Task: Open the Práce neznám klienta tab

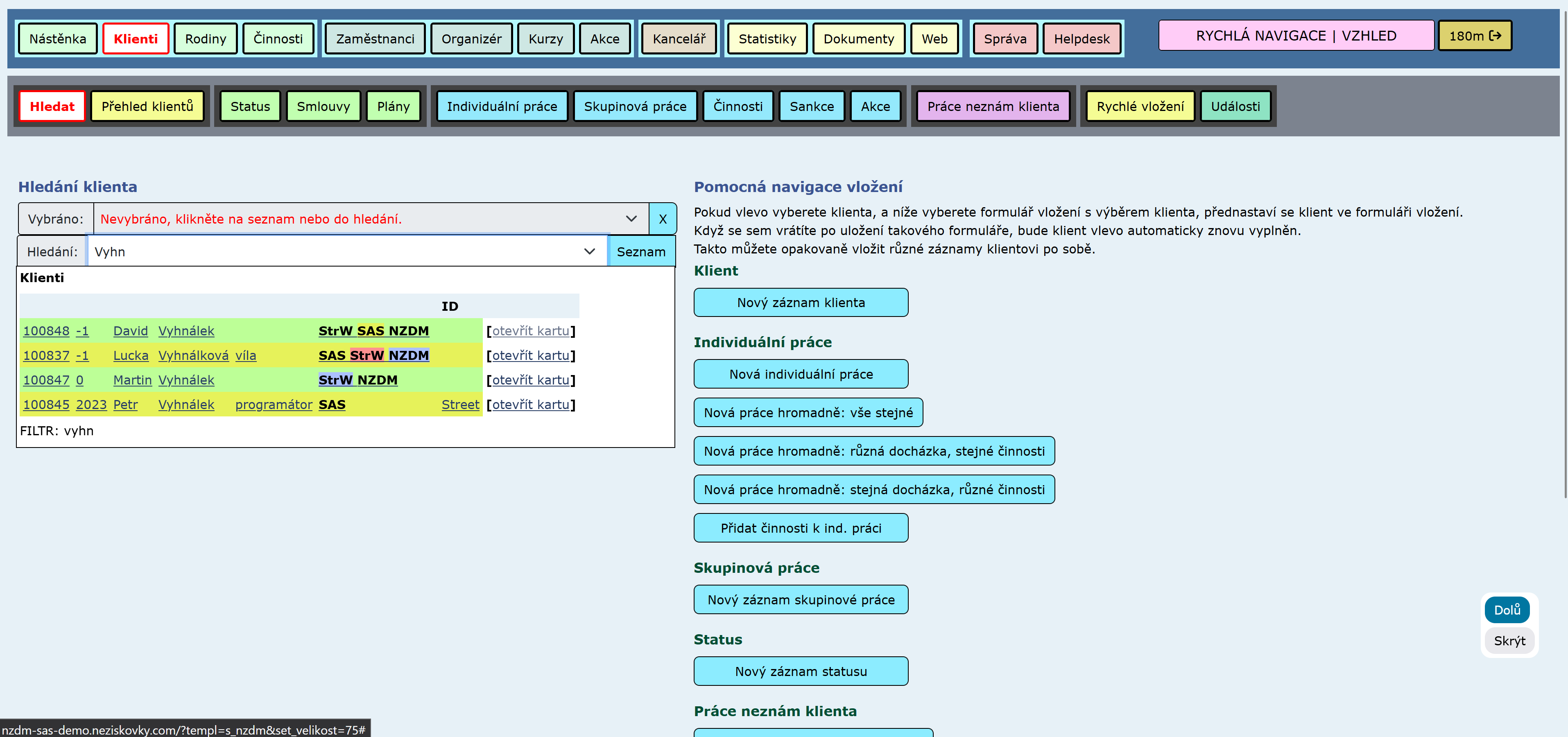Action: click(x=992, y=106)
